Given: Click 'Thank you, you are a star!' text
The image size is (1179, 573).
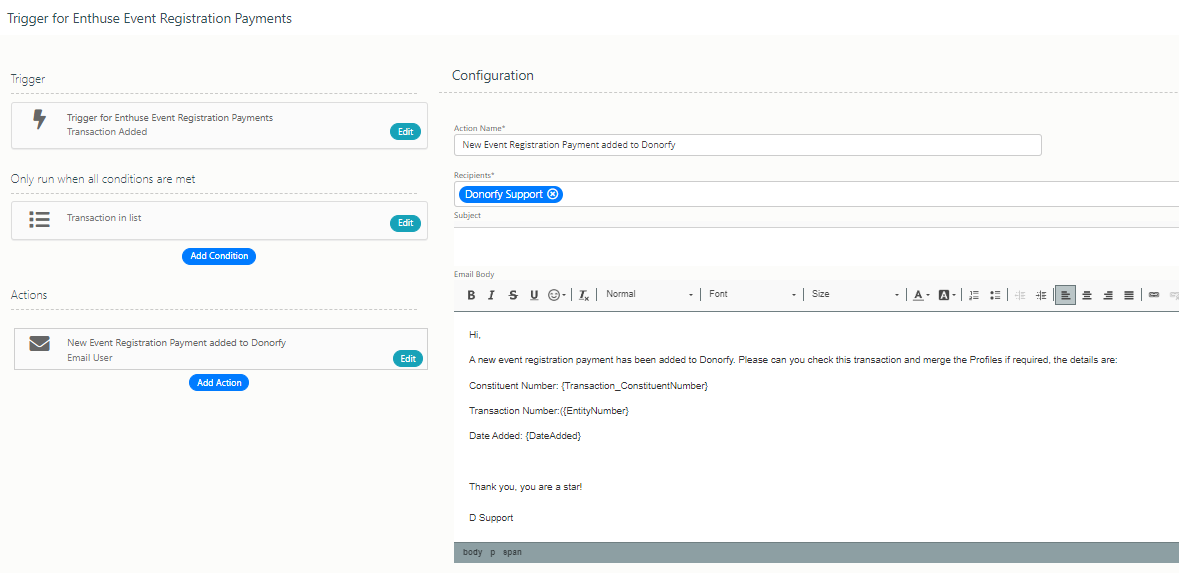Looking at the screenshot, I should [526, 487].
